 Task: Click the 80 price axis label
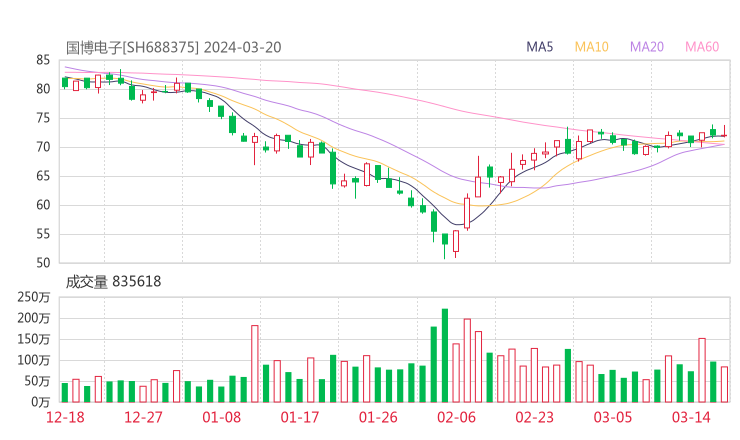43,89
